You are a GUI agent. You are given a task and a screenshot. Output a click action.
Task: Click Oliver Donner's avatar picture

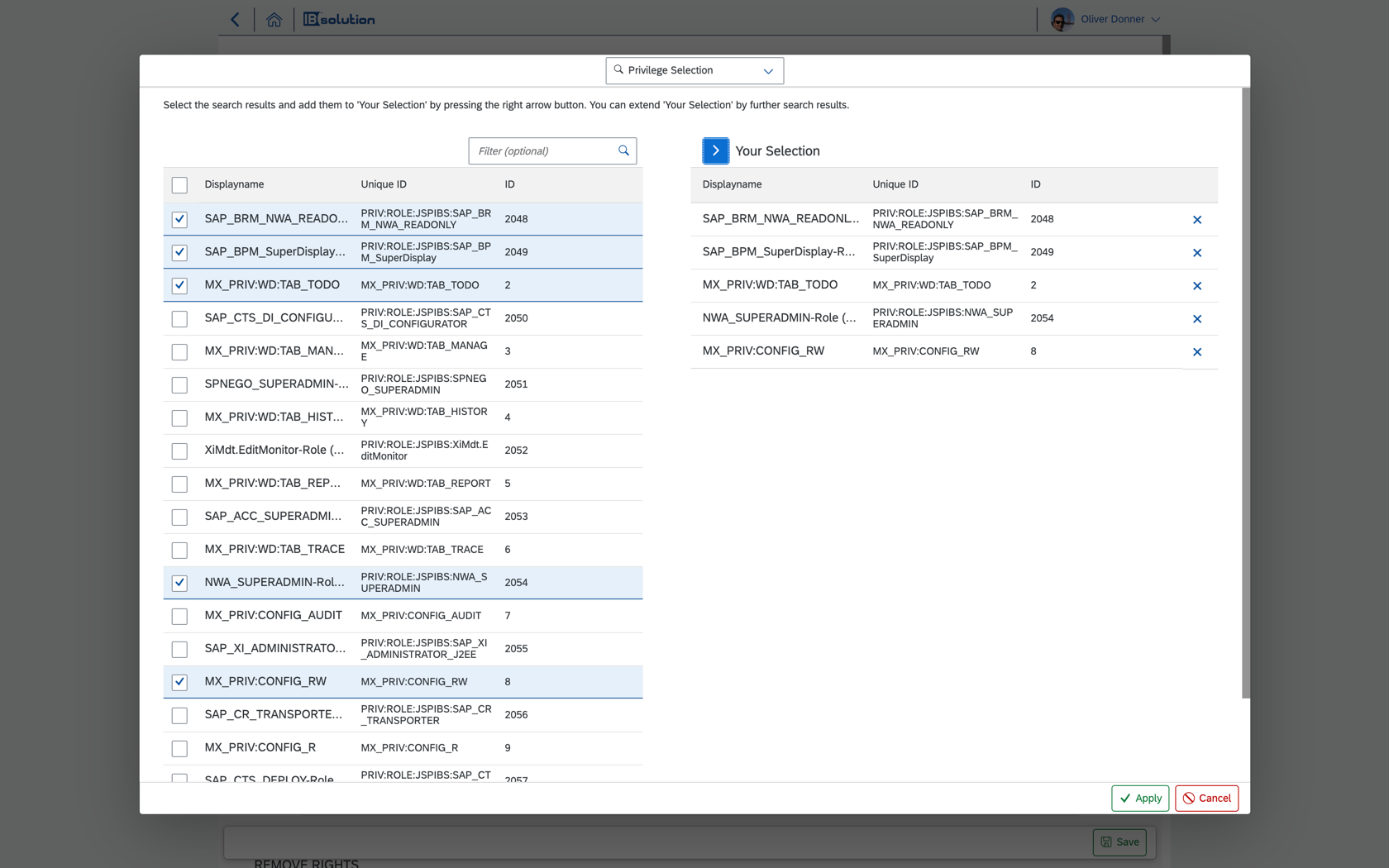point(1062,19)
